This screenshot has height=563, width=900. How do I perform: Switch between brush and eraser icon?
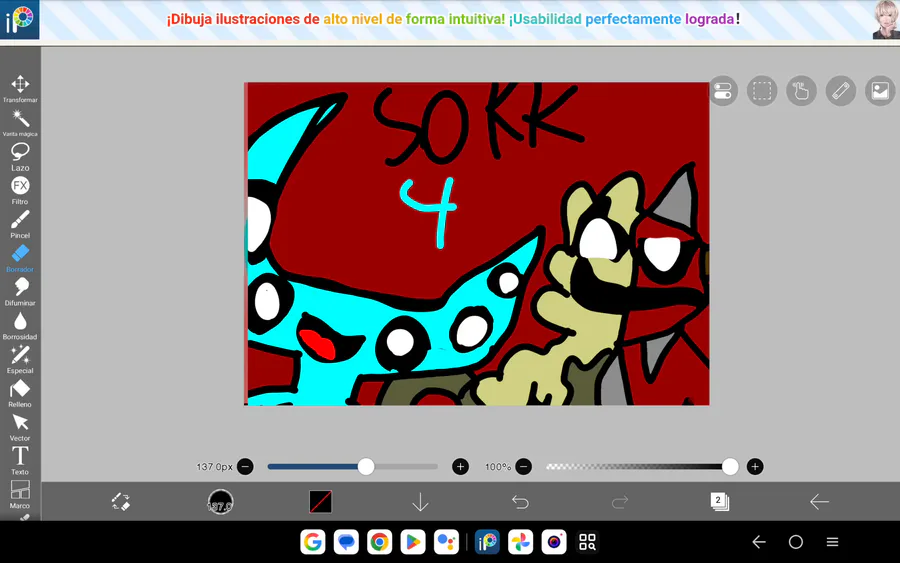coord(121,502)
